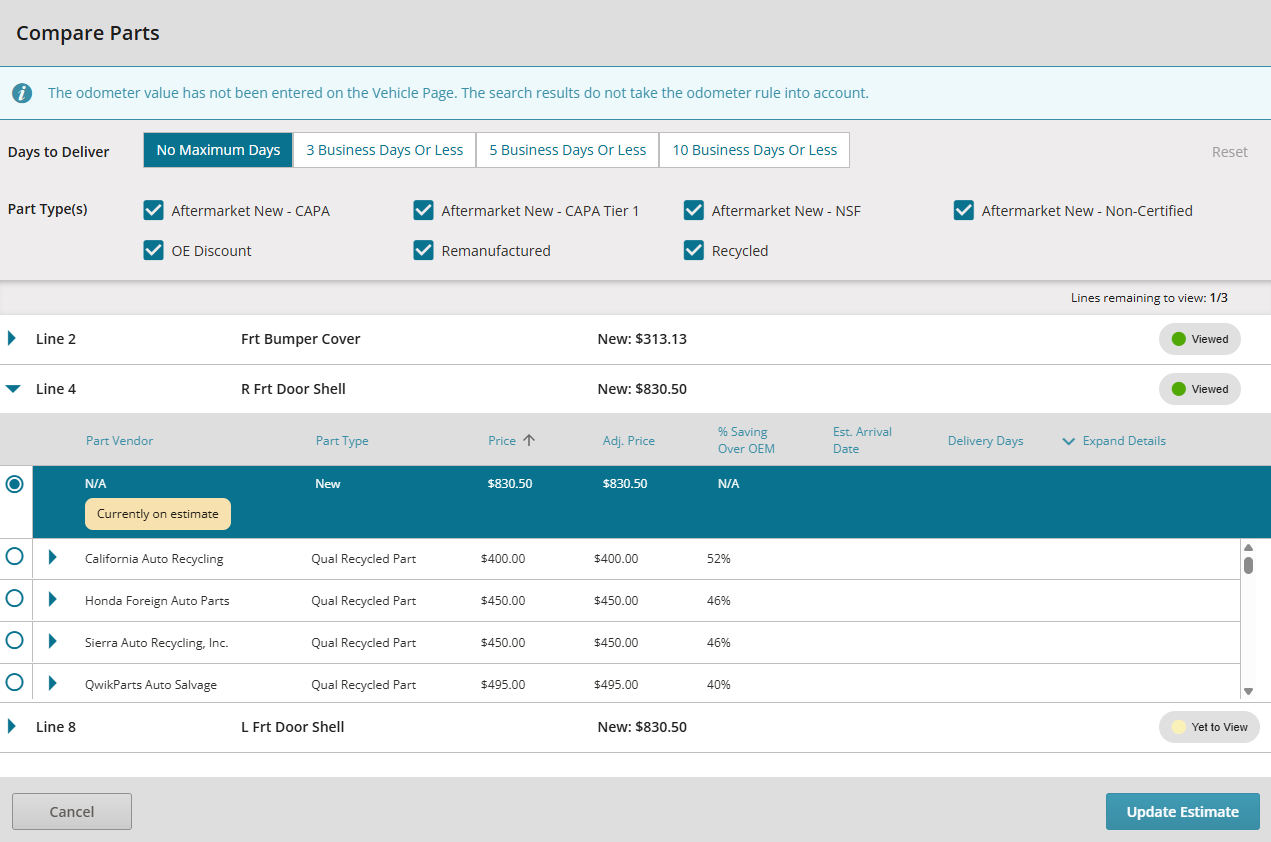Disable the OE Discount checkbox
The image size is (1271, 842).
pos(153,250)
